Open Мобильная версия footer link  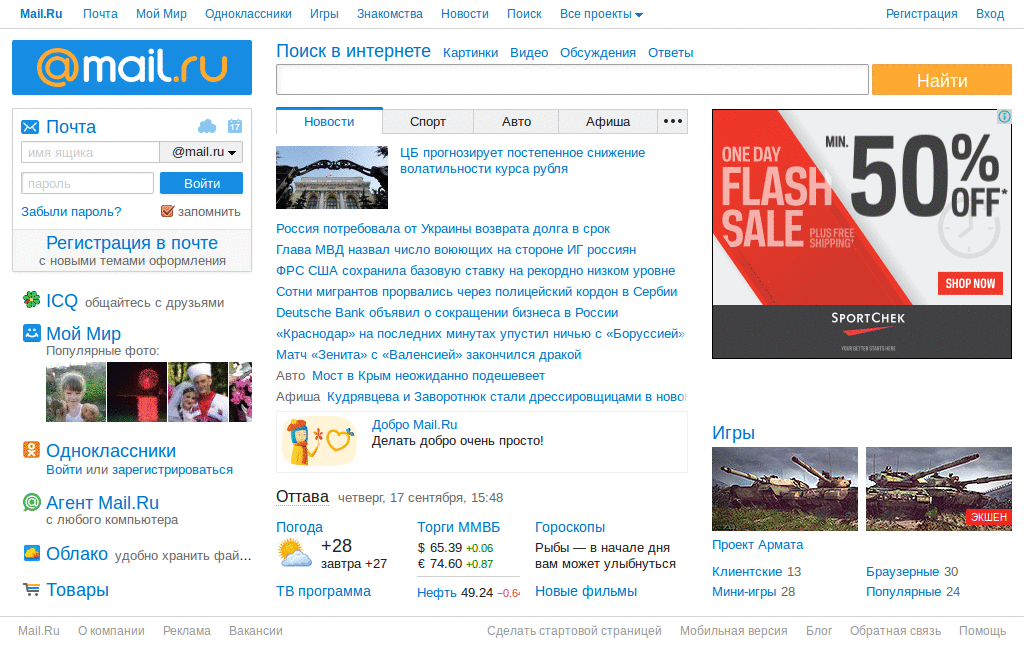coord(733,631)
